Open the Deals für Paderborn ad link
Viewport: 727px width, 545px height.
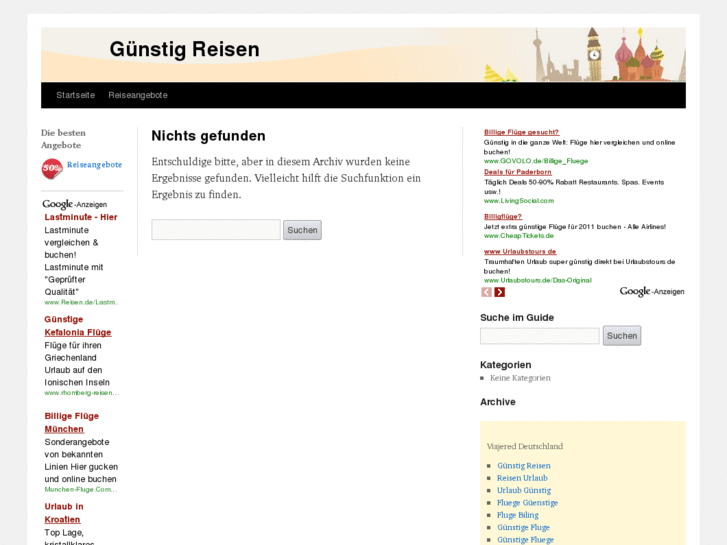pos(518,172)
